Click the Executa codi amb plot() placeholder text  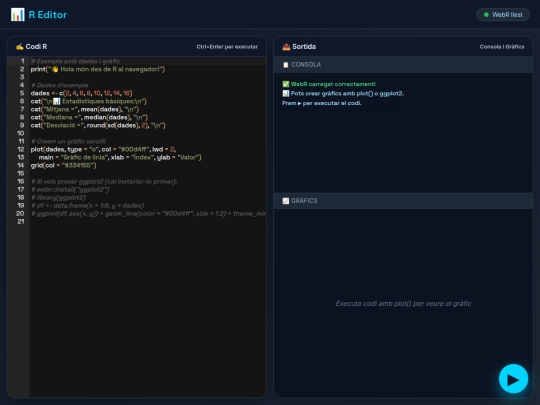coord(403,303)
